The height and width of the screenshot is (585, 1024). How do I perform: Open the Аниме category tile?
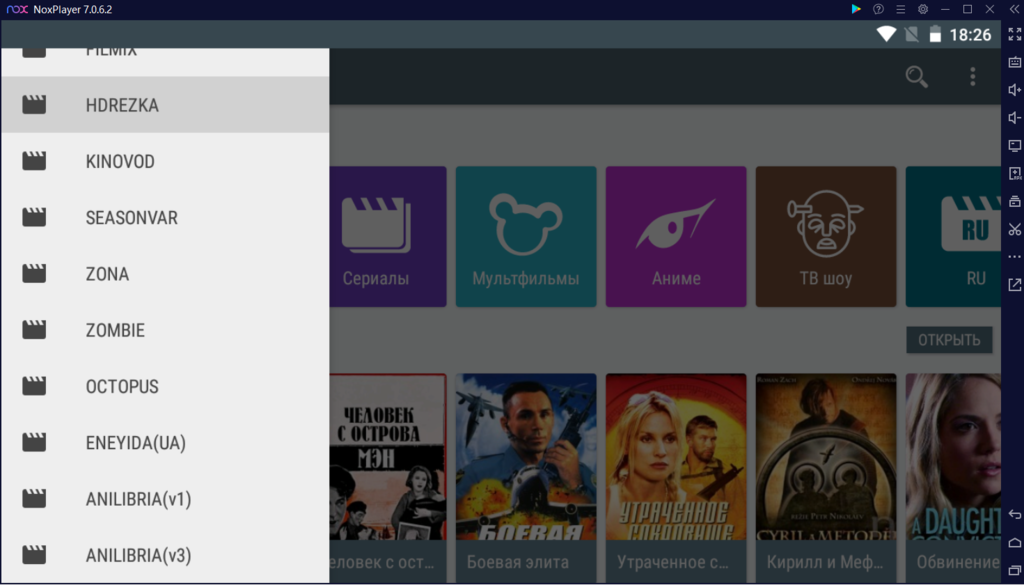tap(676, 236)
